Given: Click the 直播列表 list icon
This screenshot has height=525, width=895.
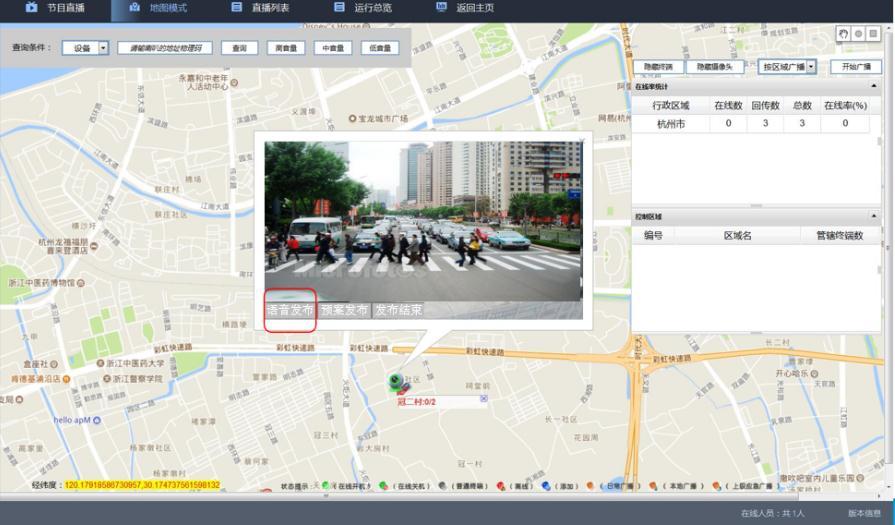Looking at the screenshot, I should [236, 7].
